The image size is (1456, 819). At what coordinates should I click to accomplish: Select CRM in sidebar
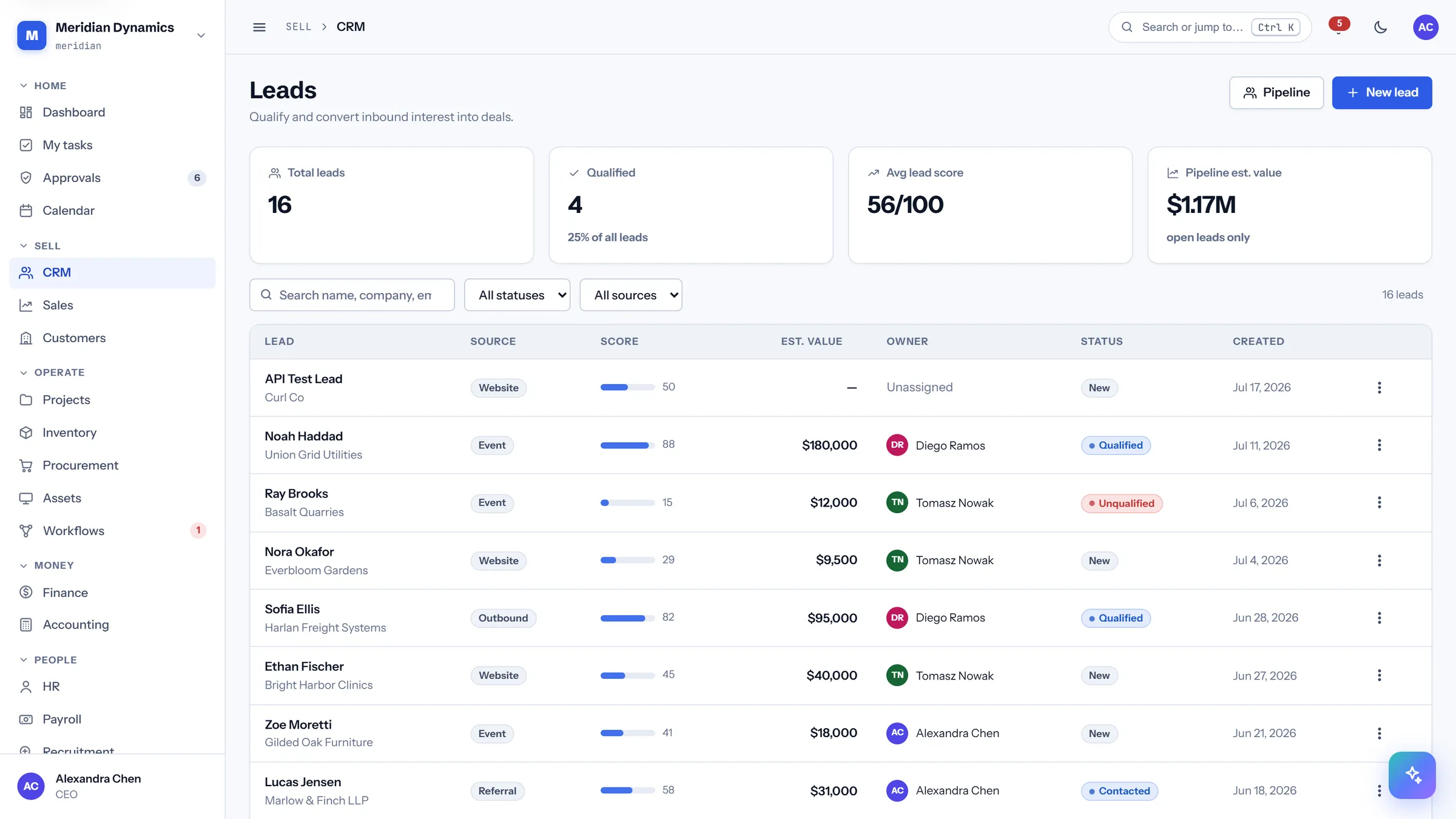click(x=112, y=273)
